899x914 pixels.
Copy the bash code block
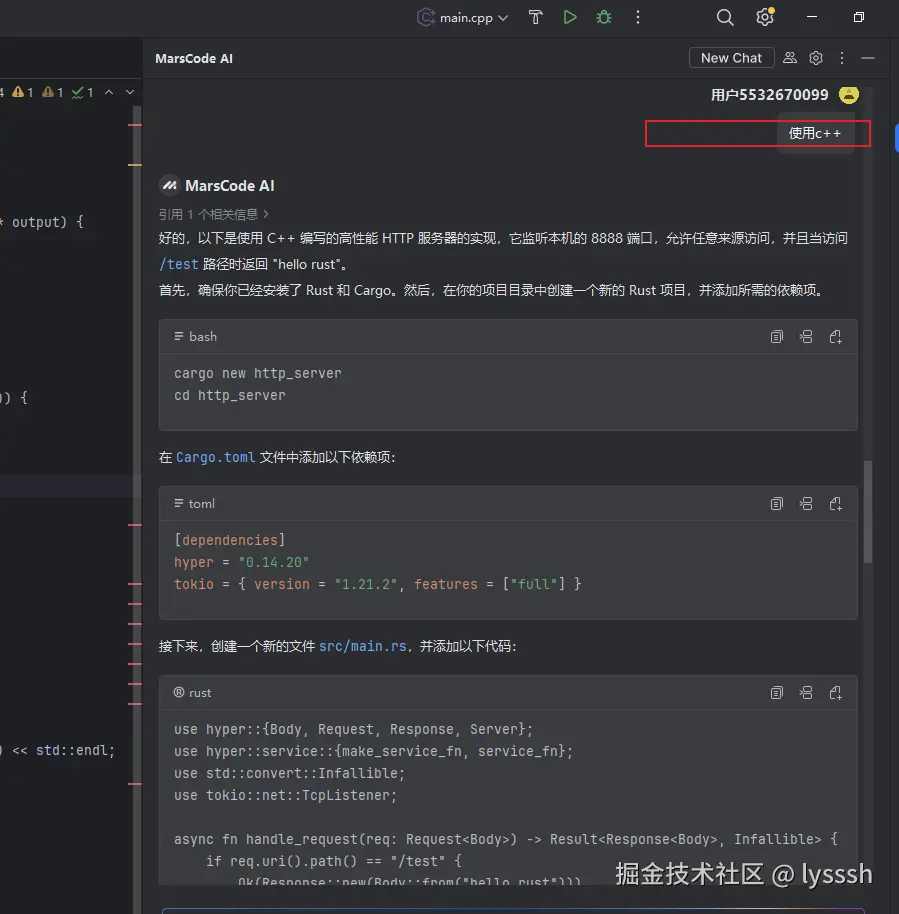(x=777, y=336)
